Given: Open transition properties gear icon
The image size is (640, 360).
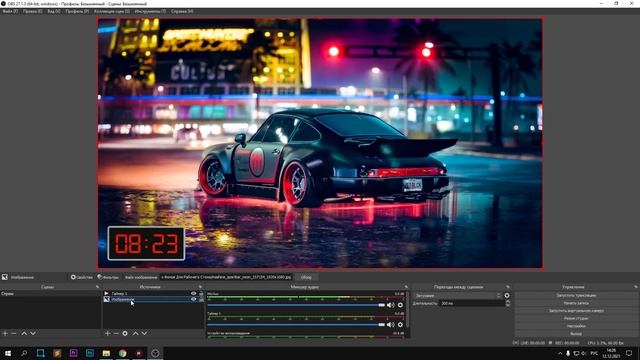Looking at the screenshot, I should click(507, 296).
